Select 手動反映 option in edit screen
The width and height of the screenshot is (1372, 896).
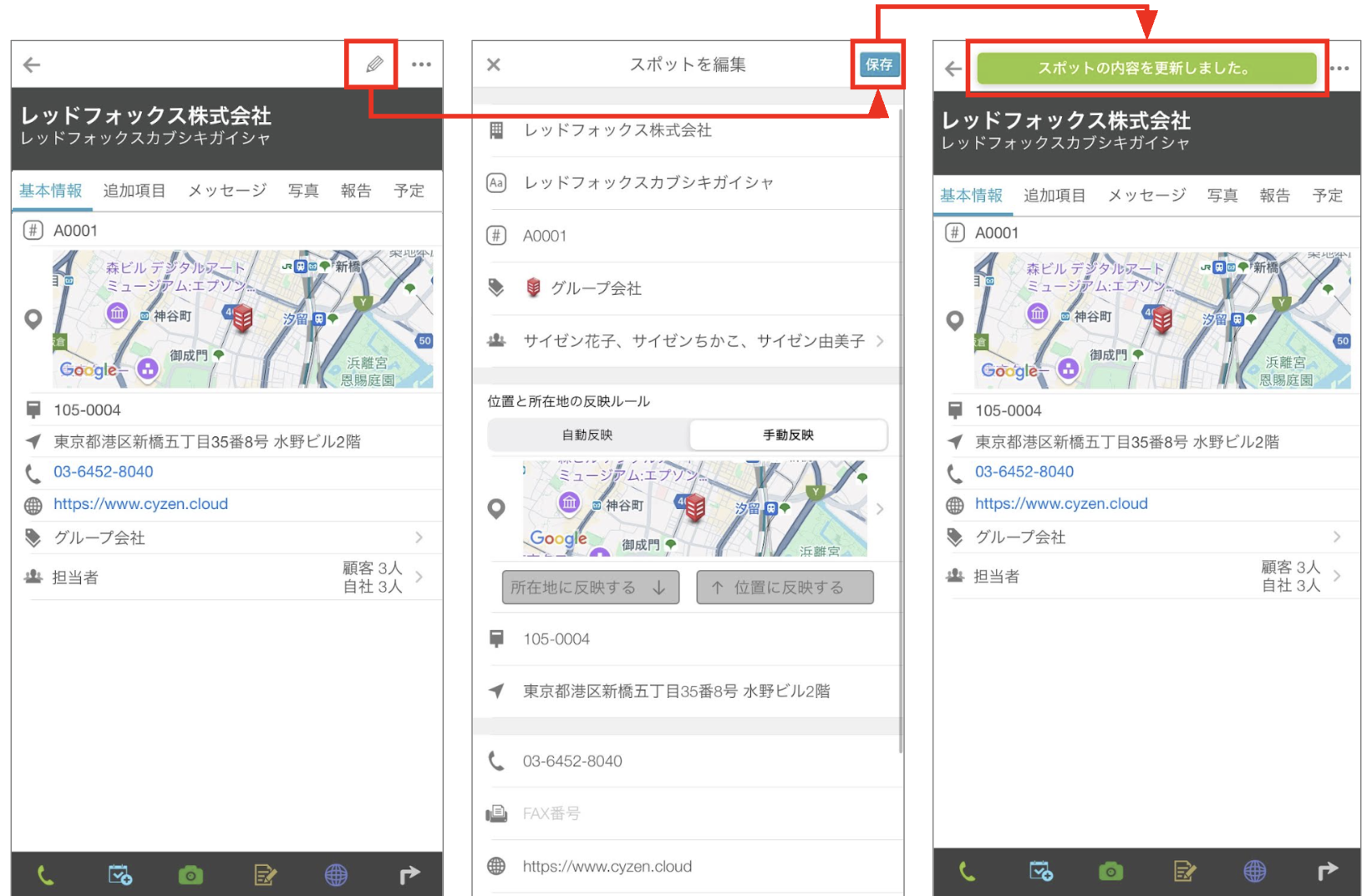(x=788, y=435)
